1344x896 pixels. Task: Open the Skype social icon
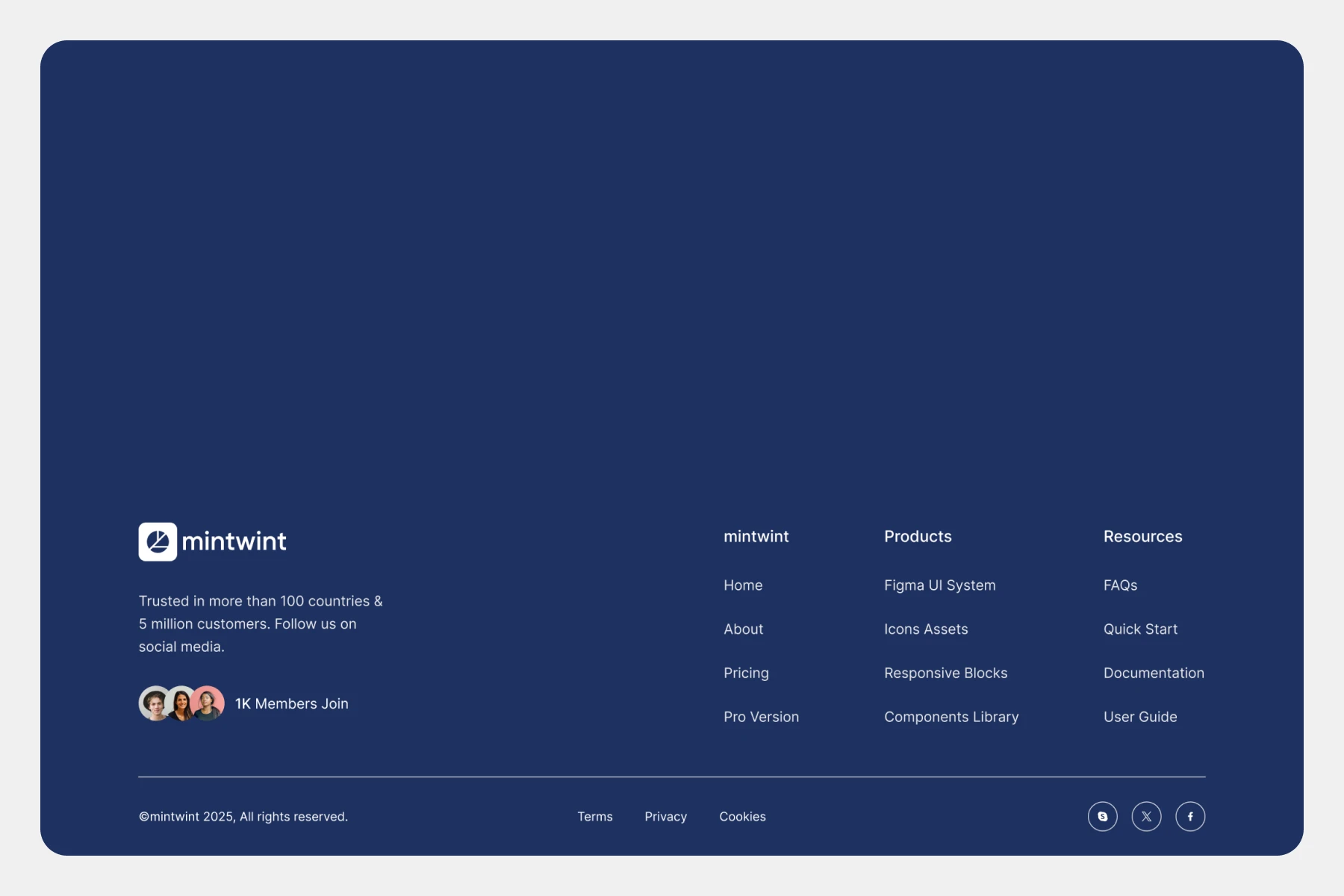[x=1102, y=816]
